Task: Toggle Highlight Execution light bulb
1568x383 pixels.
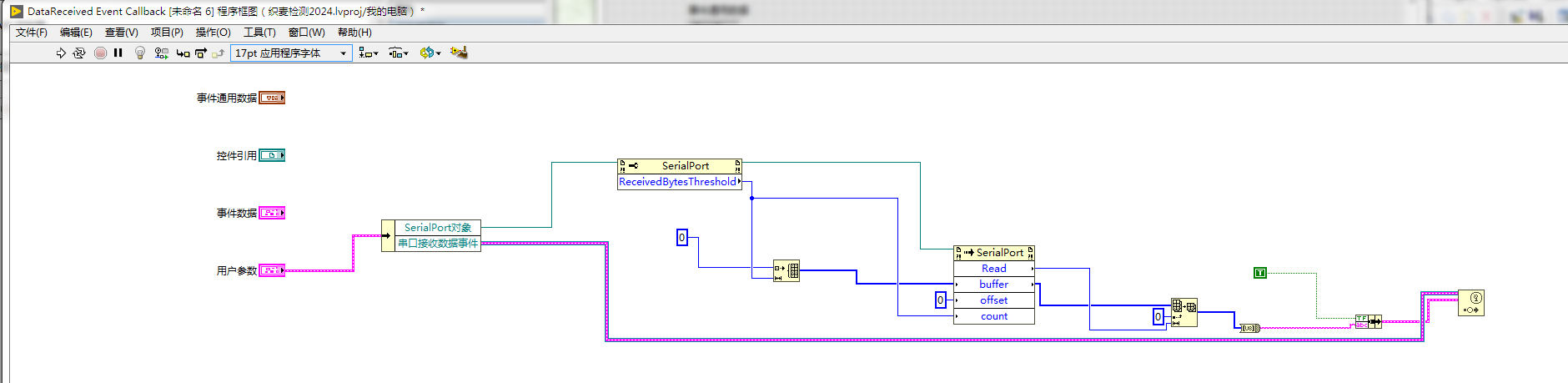Action: click(x=140, y=53)
